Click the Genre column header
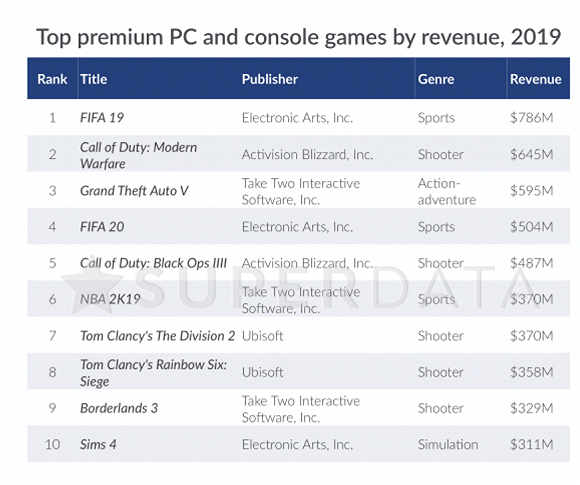 pos(436,79)
